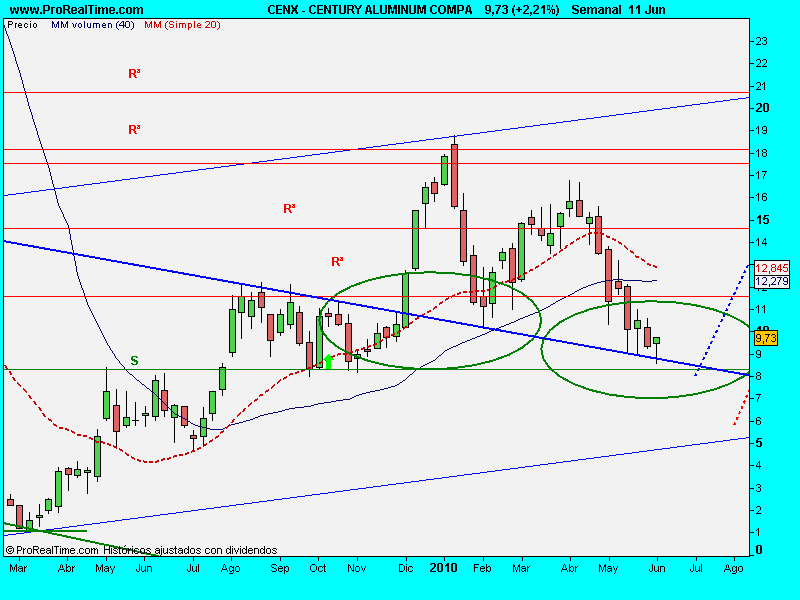The image size is (800, 600).
Task: Click 2 on the price axis
Action: 759,510
